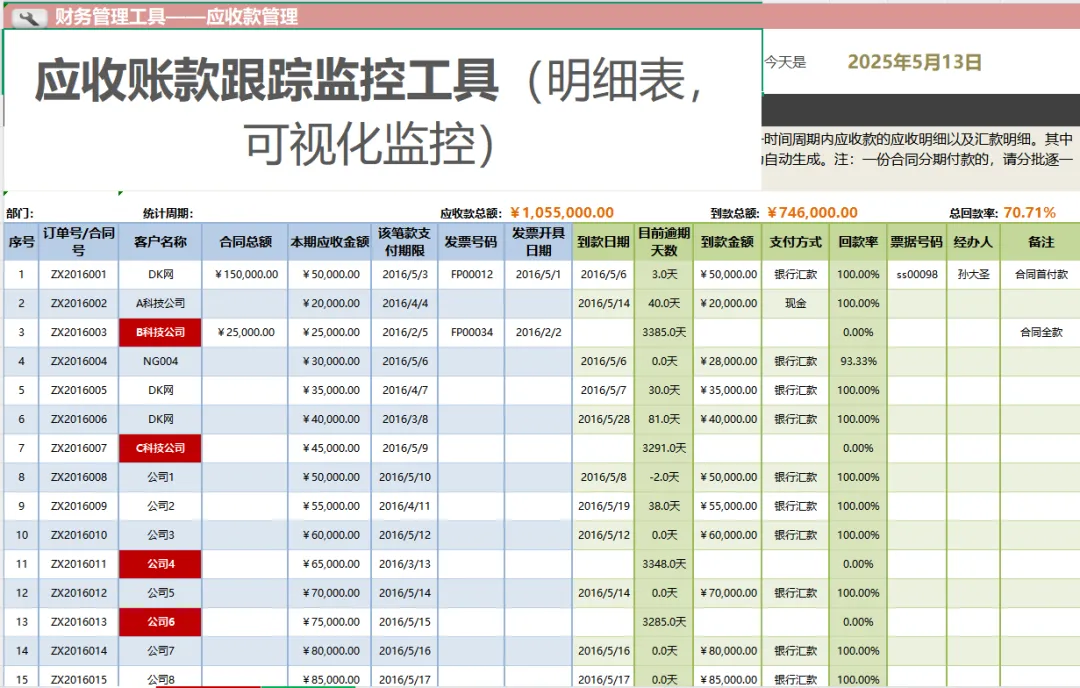Screen dimensions: 1080x688
Task: Select the 到款日期 column header
Action: coord(603,242)
